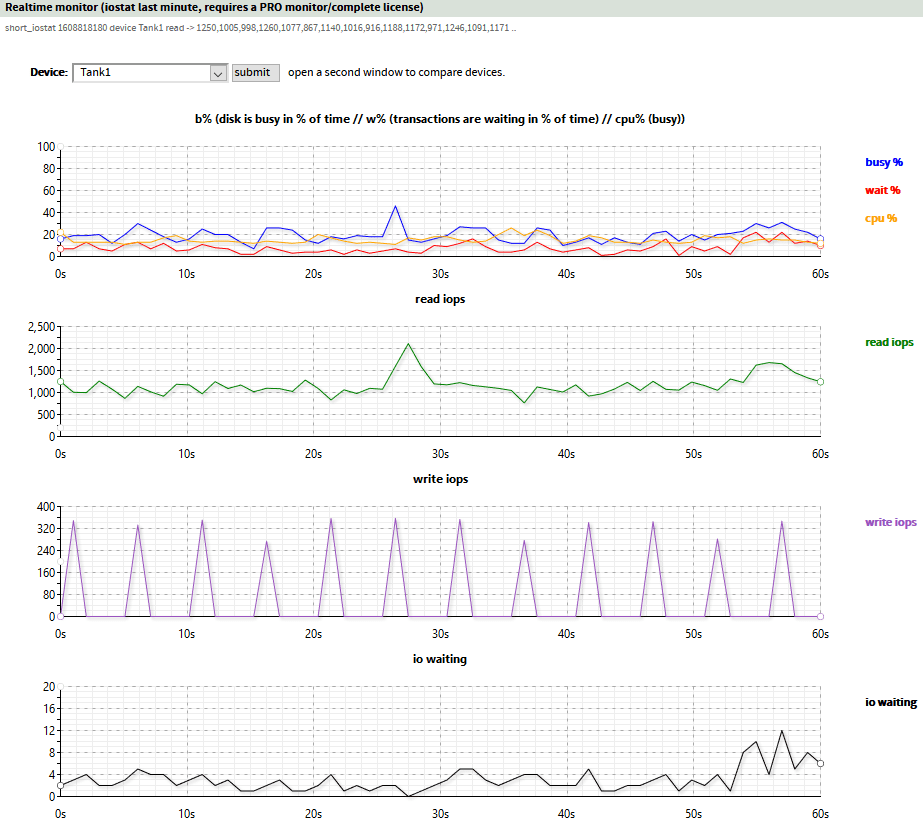Viewport: 923px width, 831px height.
Task: Select the wait % legend entry
Action: (882, 190)
